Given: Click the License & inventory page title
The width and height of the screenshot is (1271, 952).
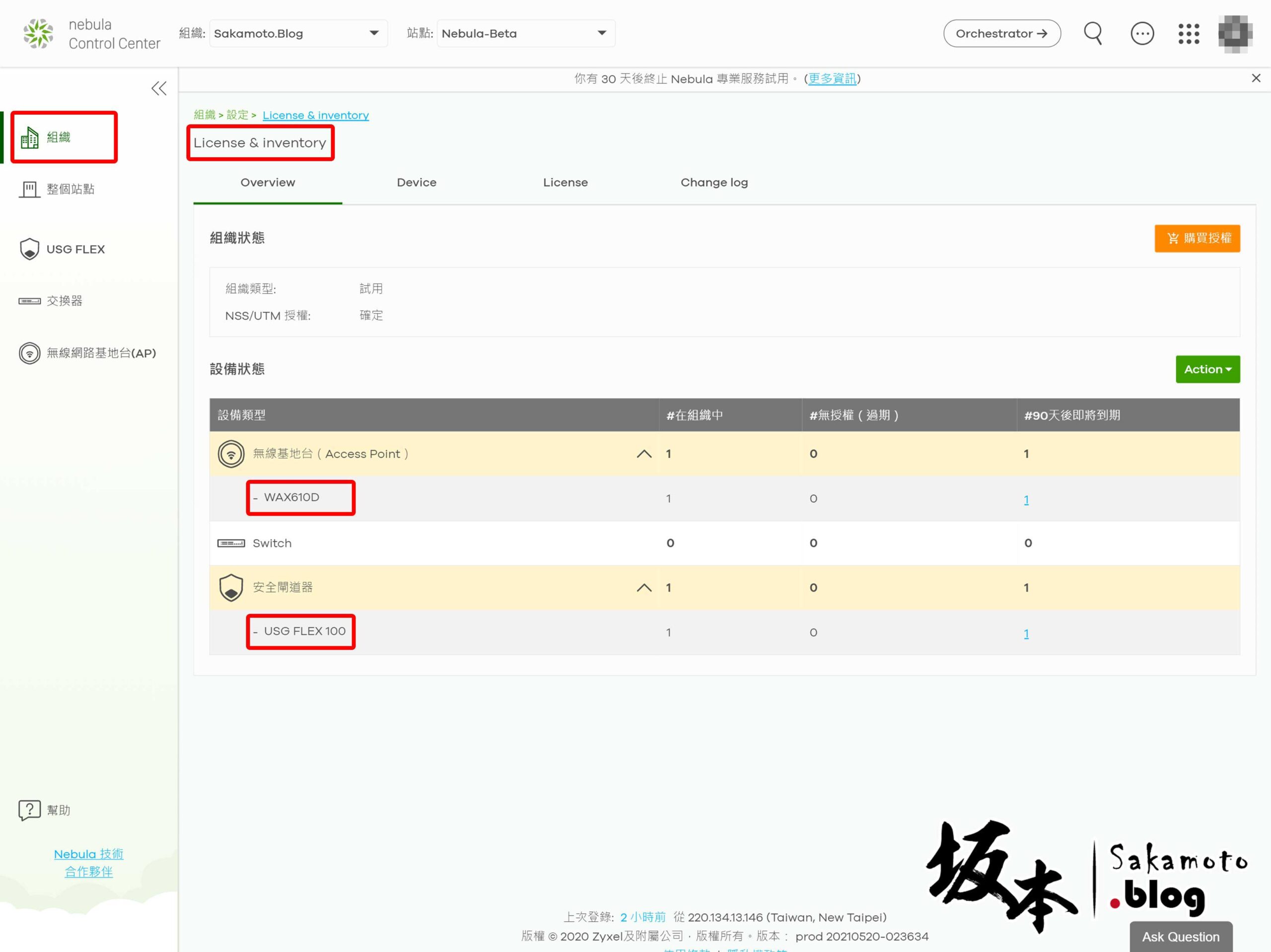Looking at the screenshot, I should click(260, 142).
